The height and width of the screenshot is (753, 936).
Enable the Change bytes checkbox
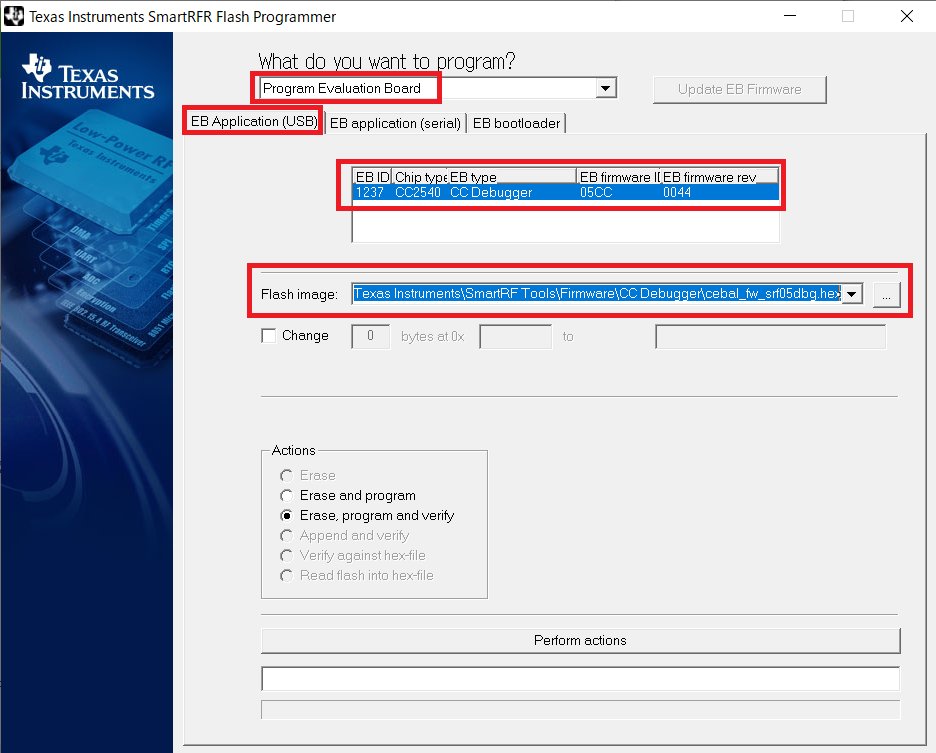pos(269,336)
